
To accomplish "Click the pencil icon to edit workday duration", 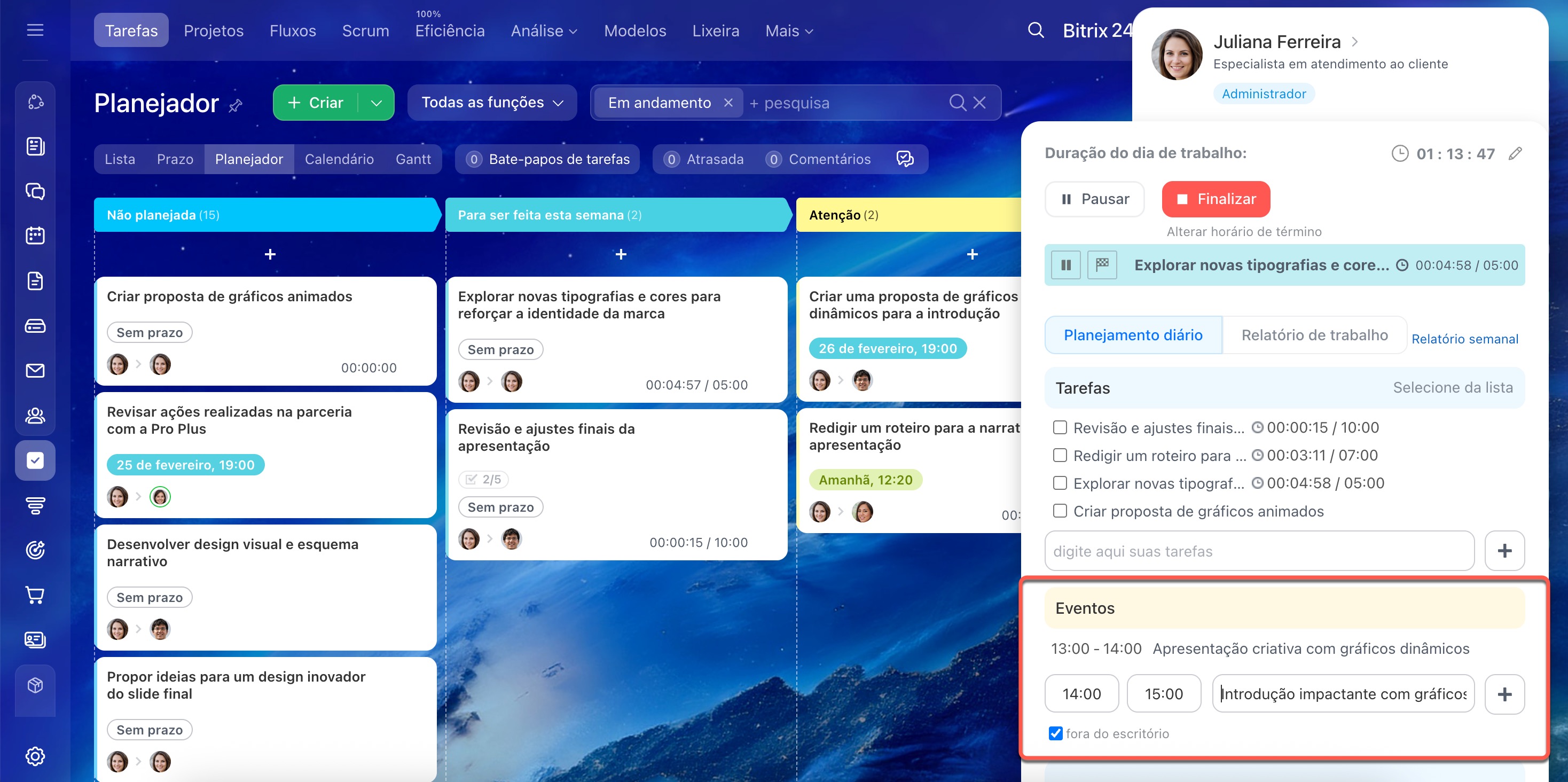I will 1515,153.
